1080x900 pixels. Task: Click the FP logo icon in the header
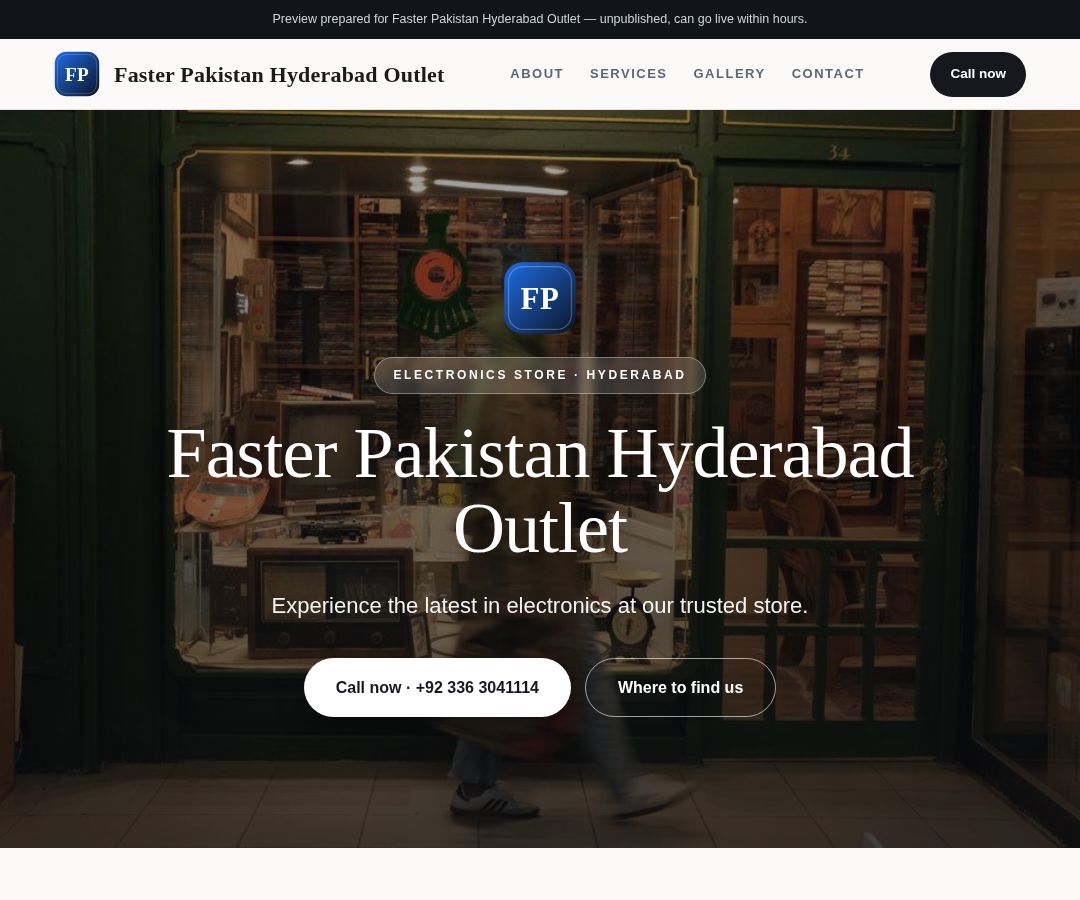point(76,74)
